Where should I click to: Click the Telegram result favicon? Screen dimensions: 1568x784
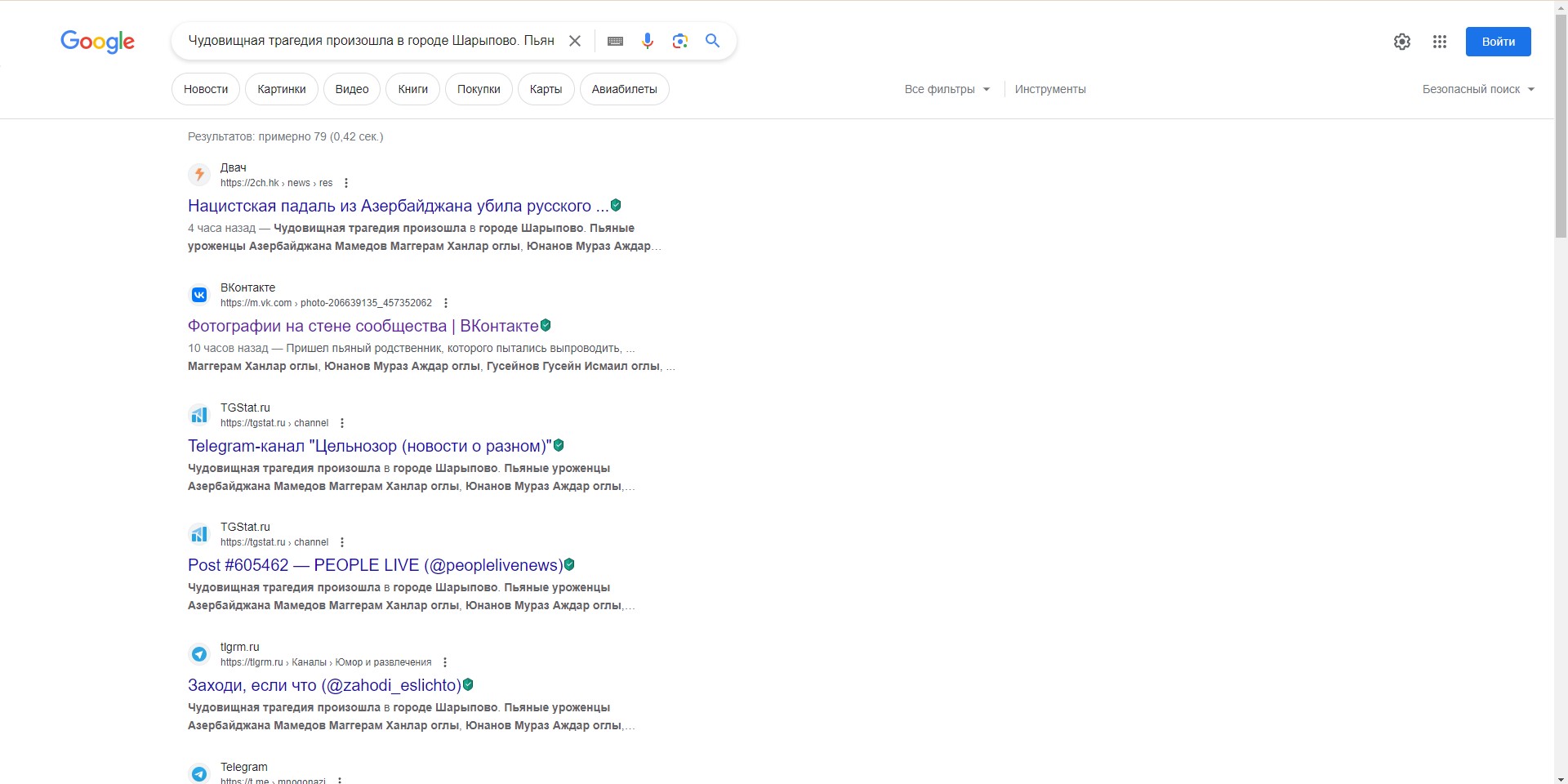[199, 773]
